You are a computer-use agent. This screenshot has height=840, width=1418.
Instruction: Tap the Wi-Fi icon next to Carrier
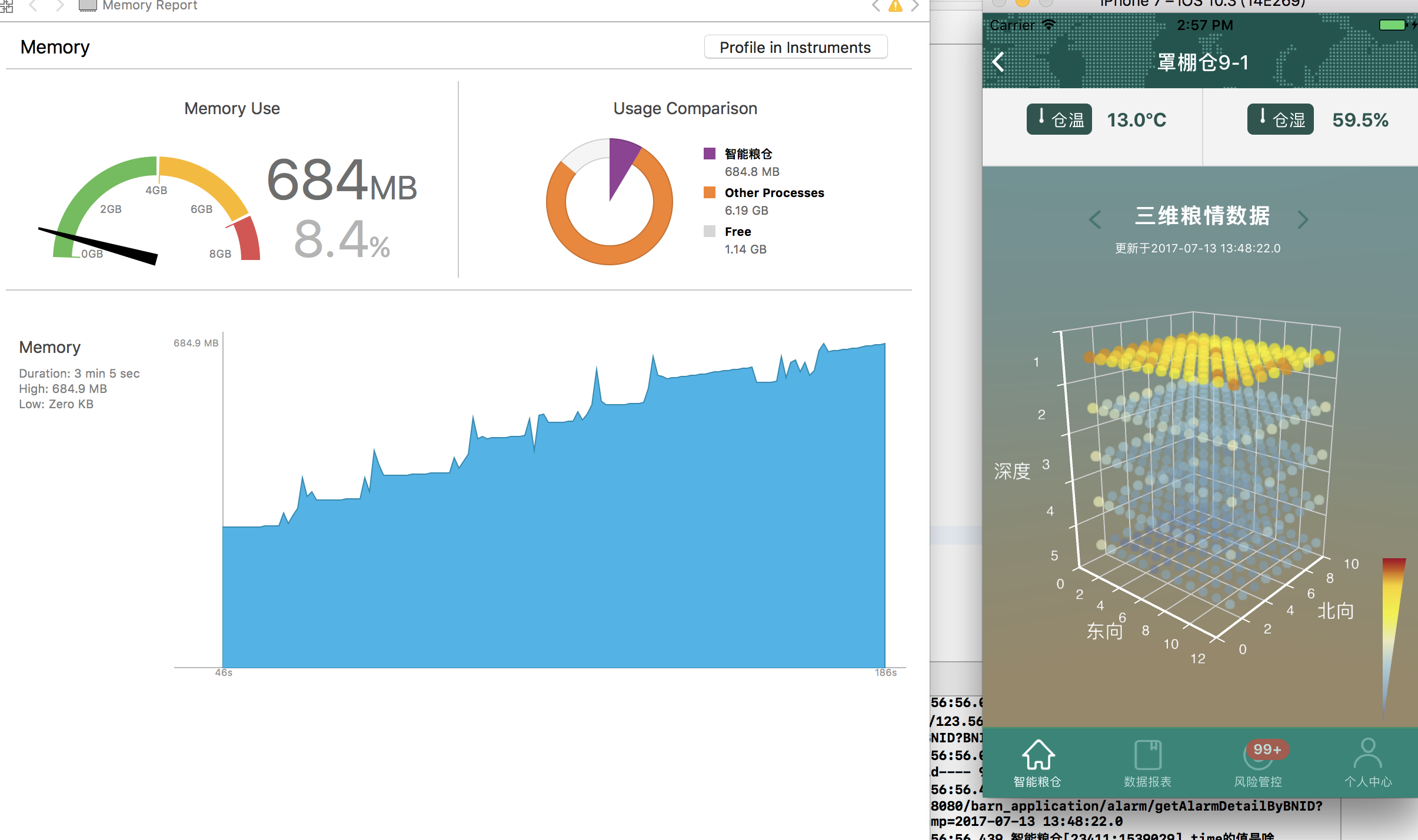[x=1048, y=25]
